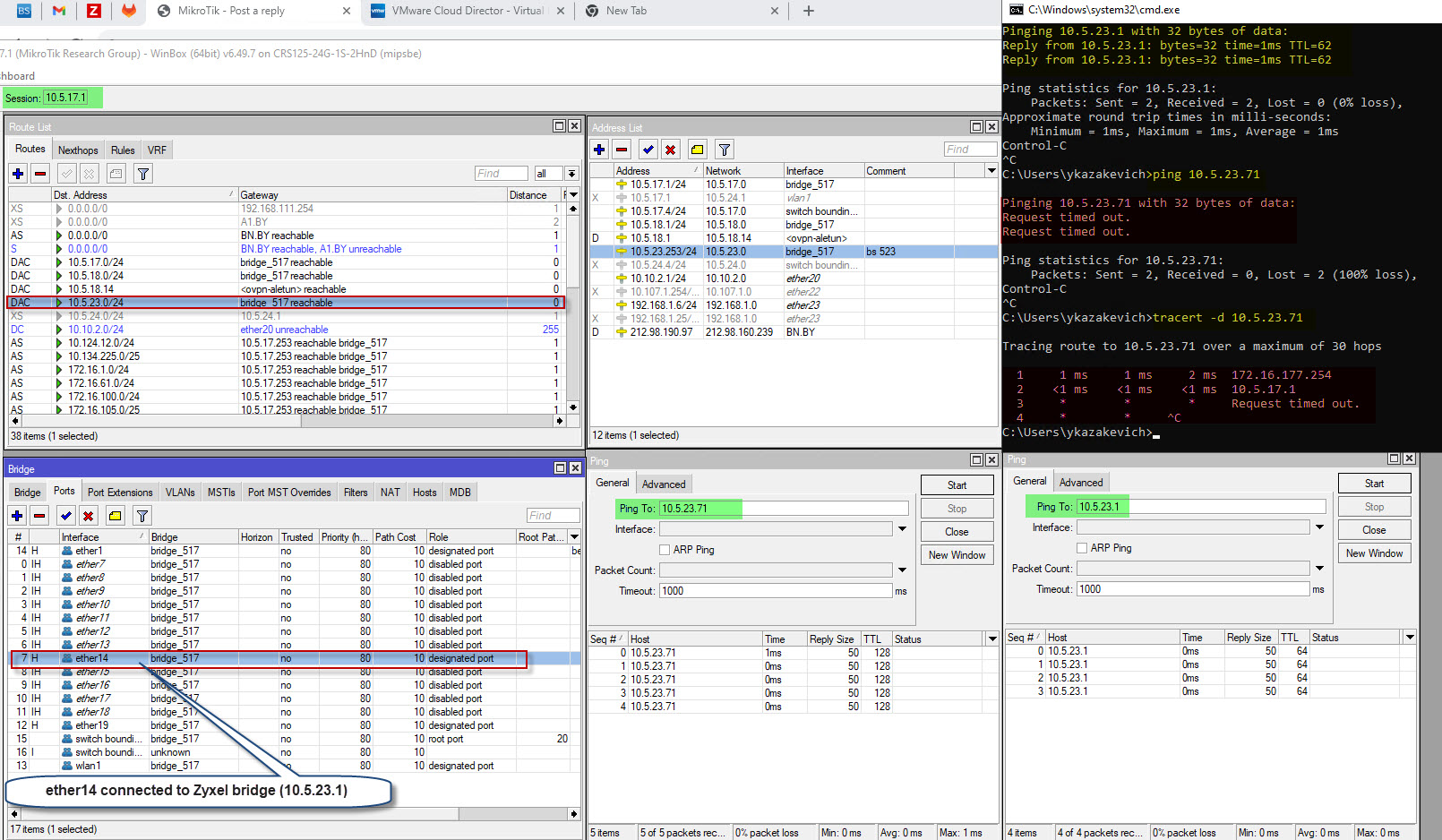Screen dimensions: 1442x840
Task: Enable the selected address list entry
Action: [648, 150]
